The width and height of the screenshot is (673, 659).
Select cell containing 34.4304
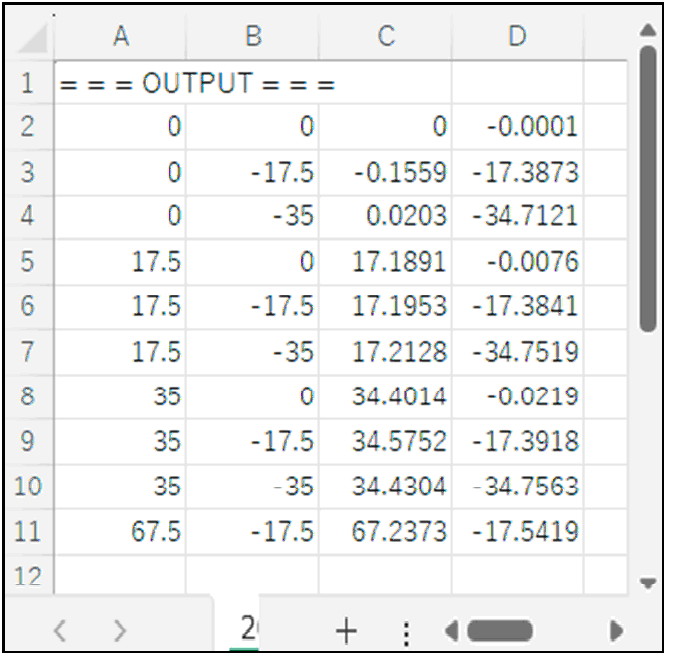pos(386,487)
